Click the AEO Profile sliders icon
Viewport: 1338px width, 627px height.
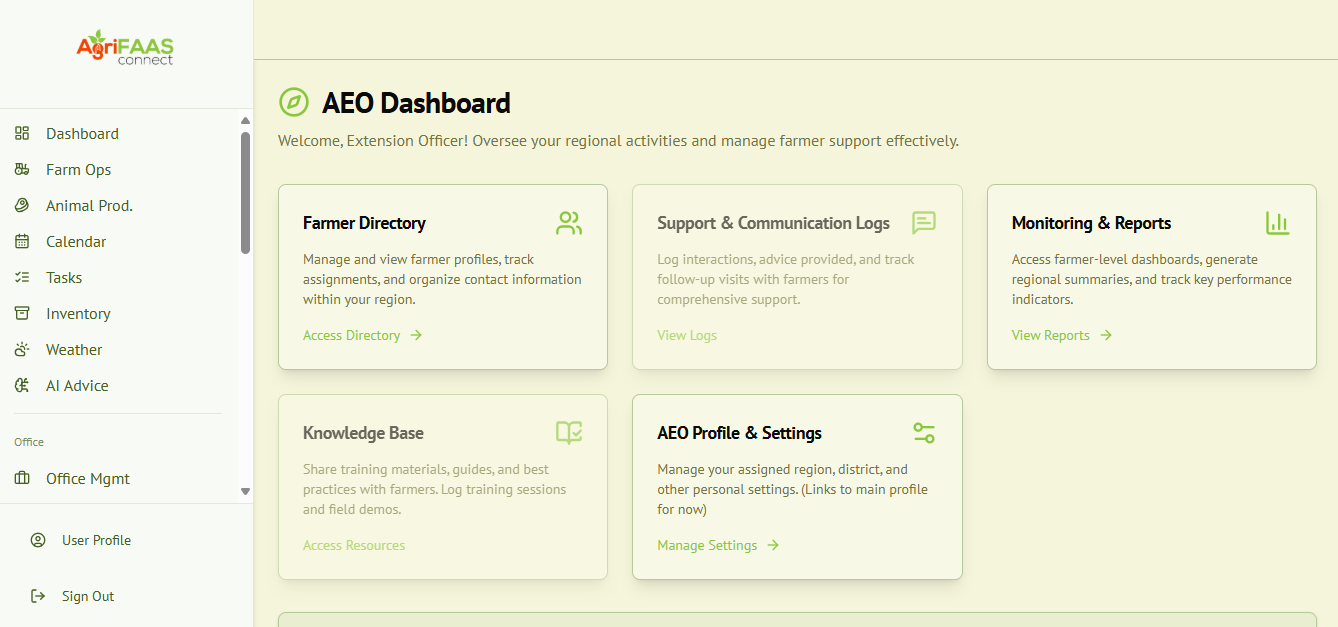pos(923,433)
